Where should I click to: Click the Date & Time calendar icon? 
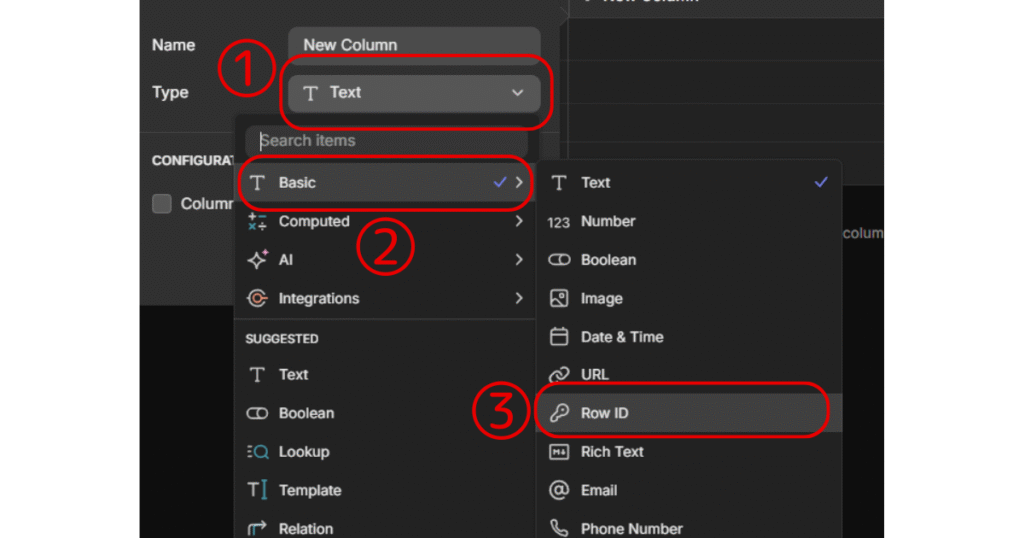point(559,336)
